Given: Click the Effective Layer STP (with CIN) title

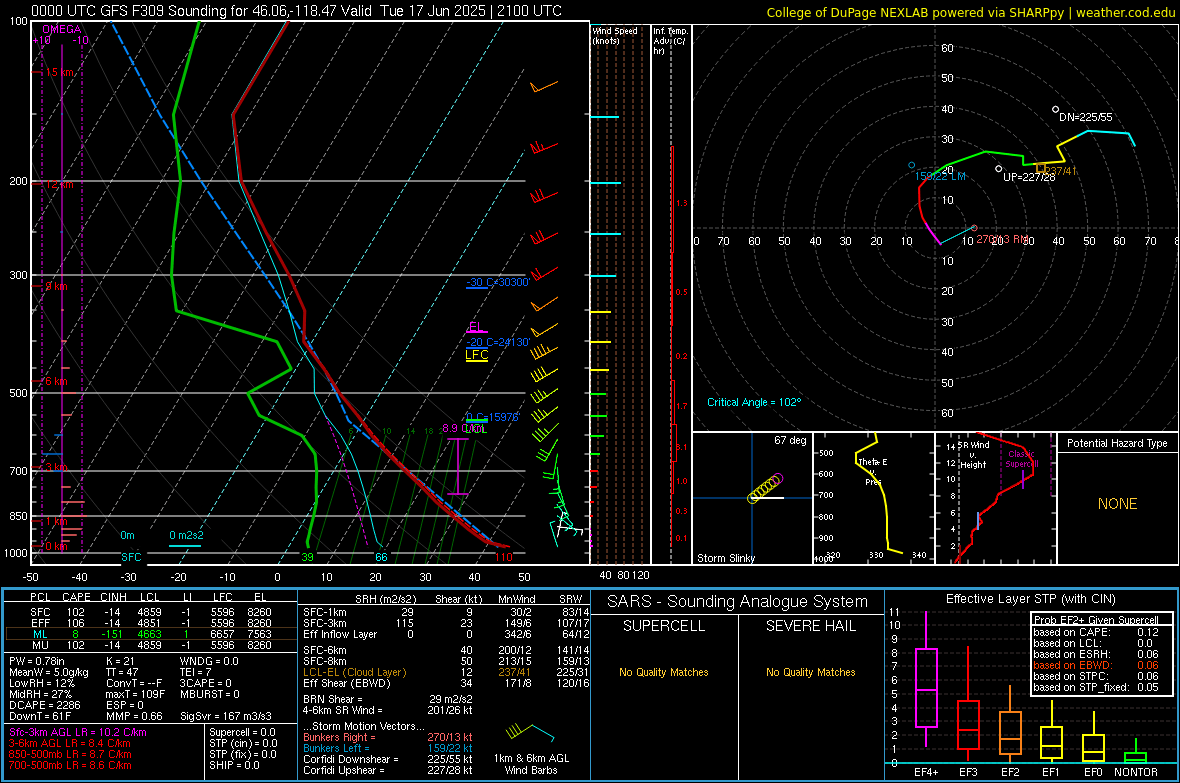Looking at the screenshot, I should pos(1030,599).
